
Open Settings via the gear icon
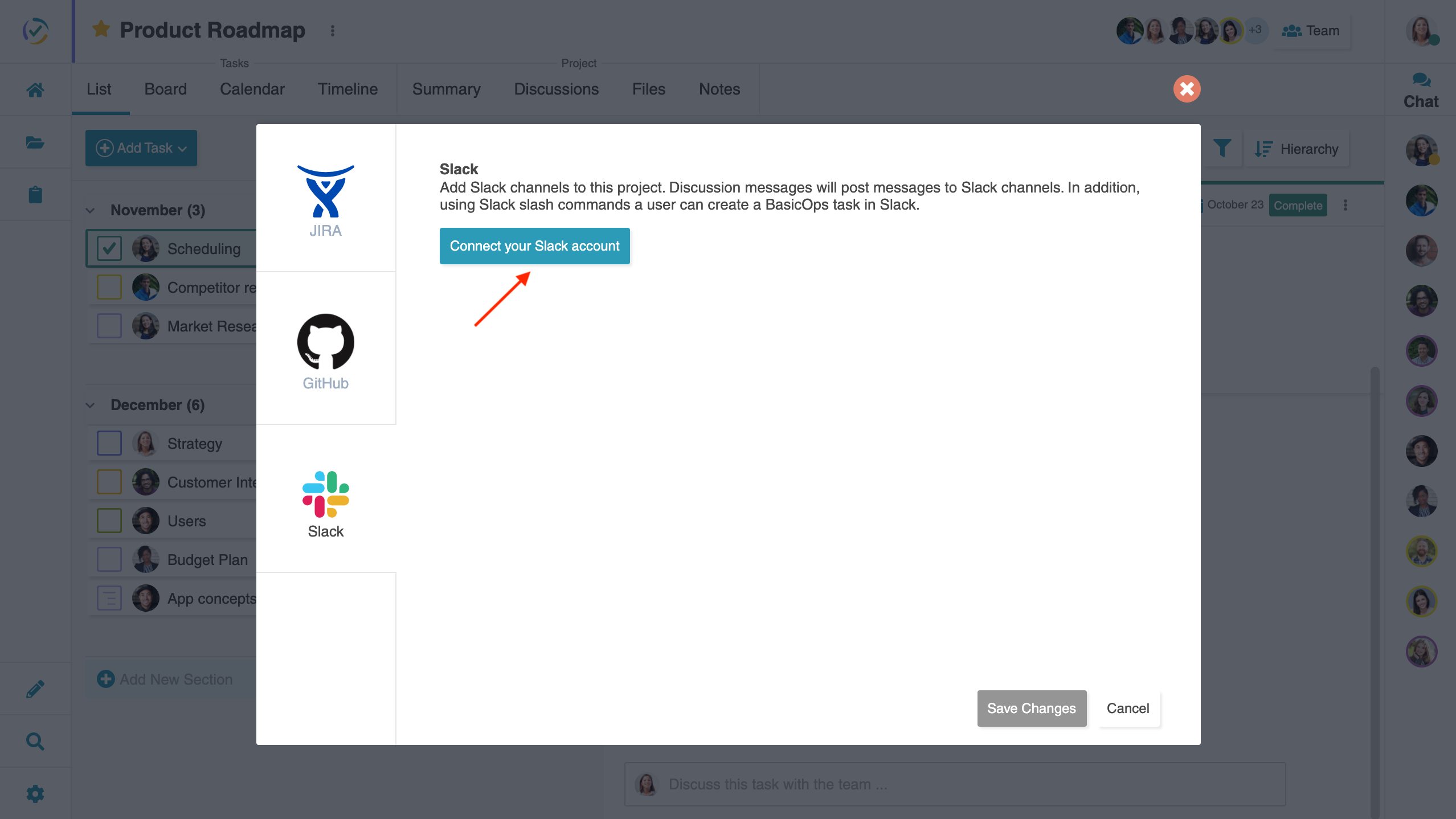(x=35, y=793)
